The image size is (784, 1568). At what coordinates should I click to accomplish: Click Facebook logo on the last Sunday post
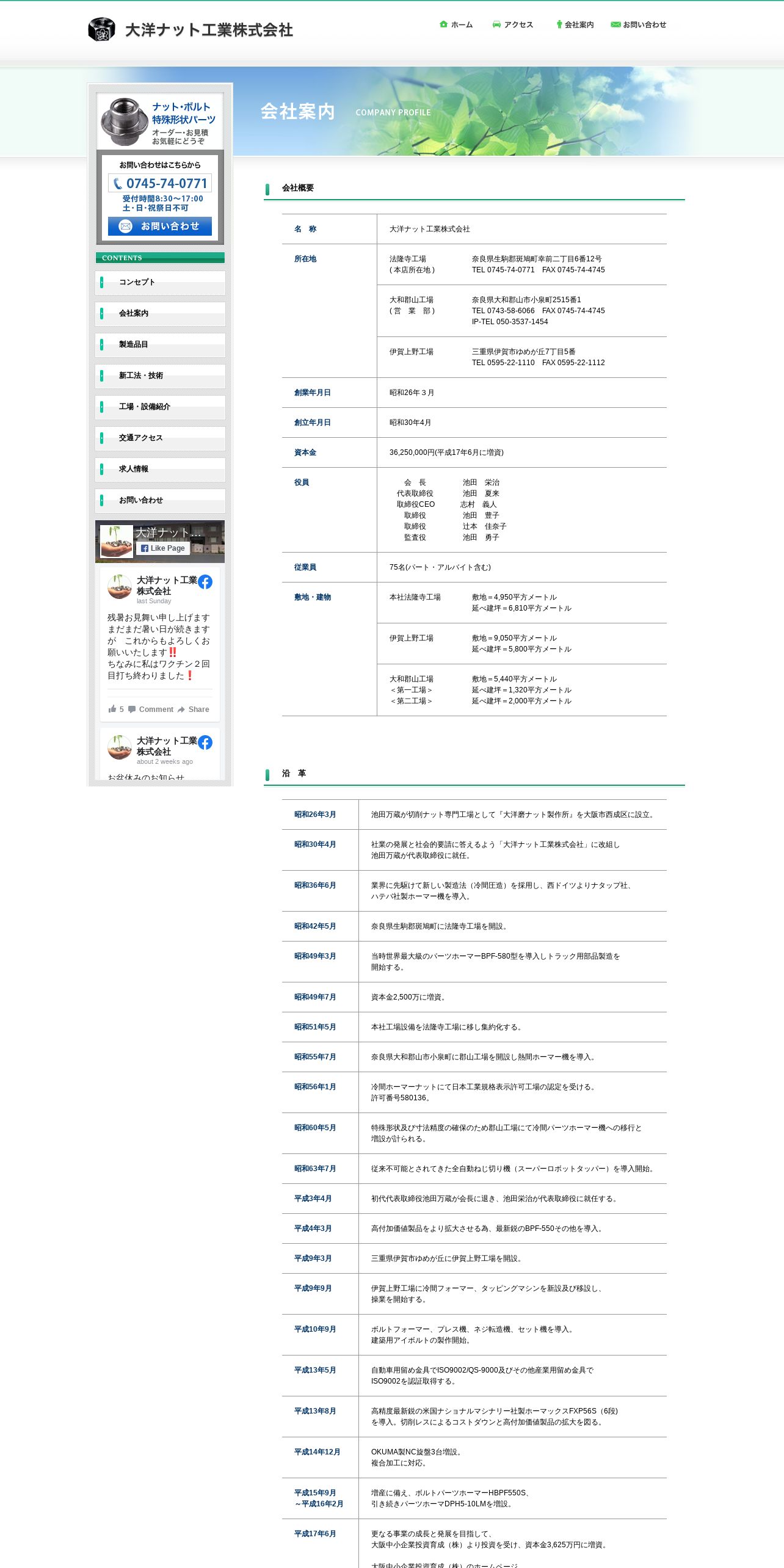[x=205, y=582]
